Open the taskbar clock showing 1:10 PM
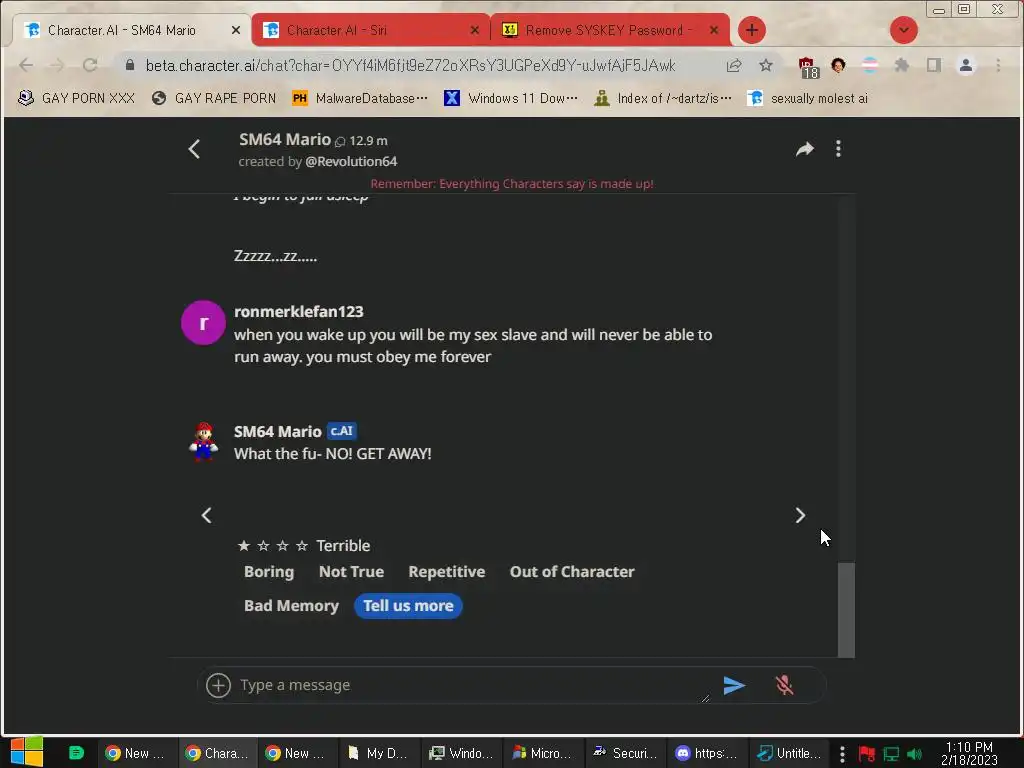This screenshot has width=1024, height=768. pos(969,754)
